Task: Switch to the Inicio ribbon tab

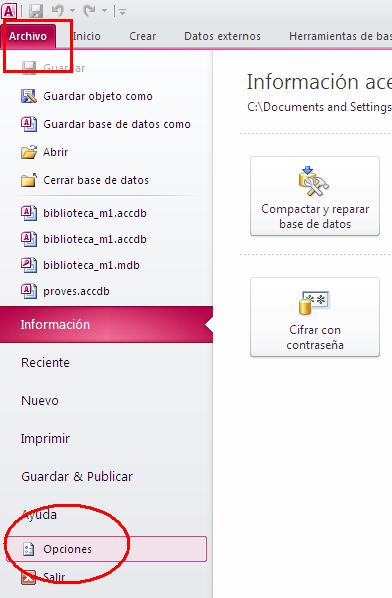Action: (x=87, y=36)
